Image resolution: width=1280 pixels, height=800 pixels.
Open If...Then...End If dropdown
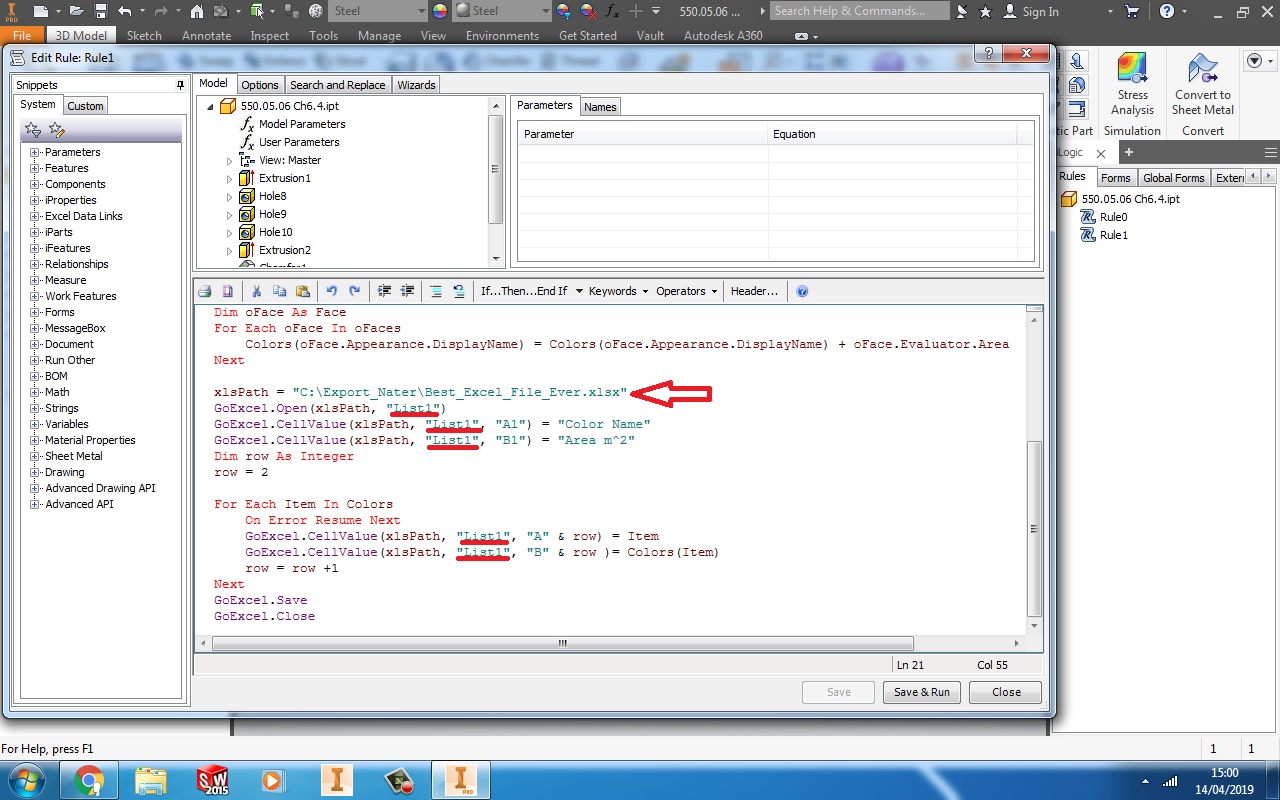pyautogui.click(x=531, y=291)
